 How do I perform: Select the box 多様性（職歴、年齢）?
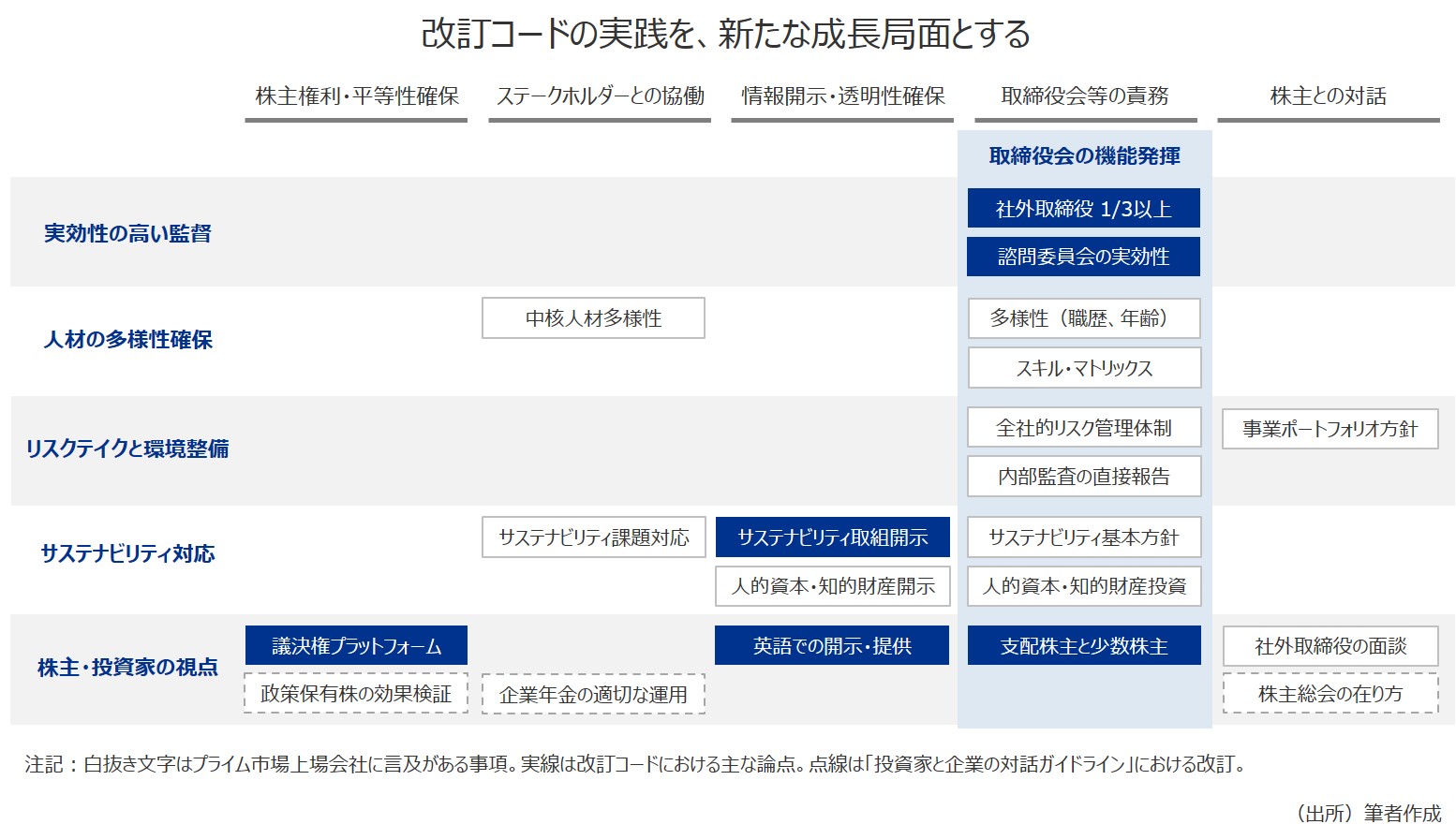1084,318
